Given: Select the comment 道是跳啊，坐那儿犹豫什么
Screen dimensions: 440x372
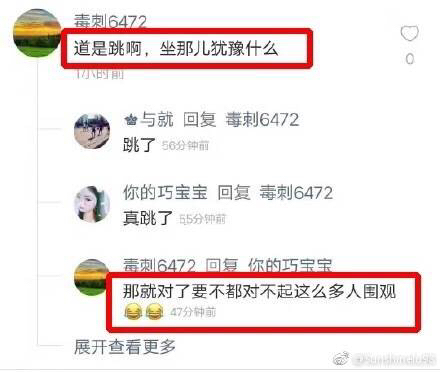Looking at the screenshot, I should point(176,49).
